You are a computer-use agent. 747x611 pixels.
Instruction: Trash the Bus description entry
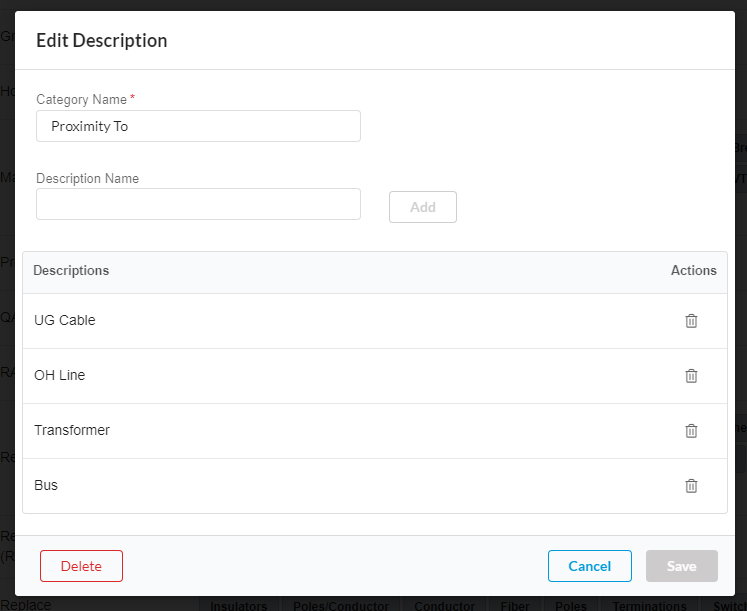coord(690,486)
